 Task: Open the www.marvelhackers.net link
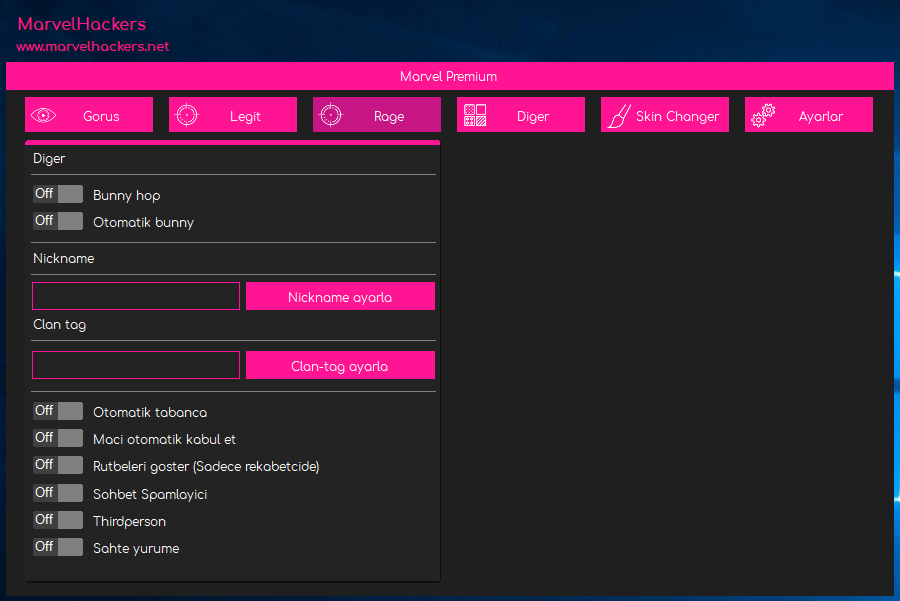(x=93, y=46)
